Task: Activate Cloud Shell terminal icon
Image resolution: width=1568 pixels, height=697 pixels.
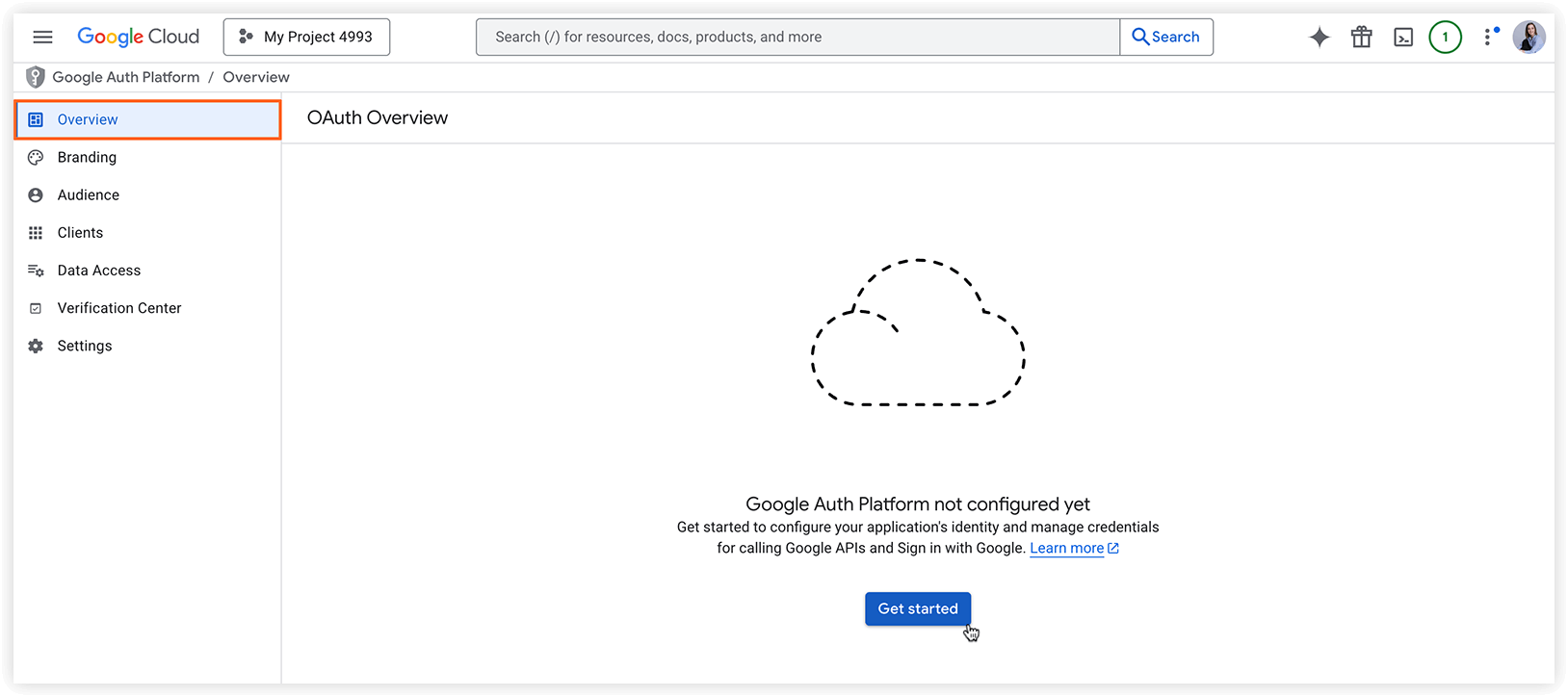Action: coord(1403,37)
